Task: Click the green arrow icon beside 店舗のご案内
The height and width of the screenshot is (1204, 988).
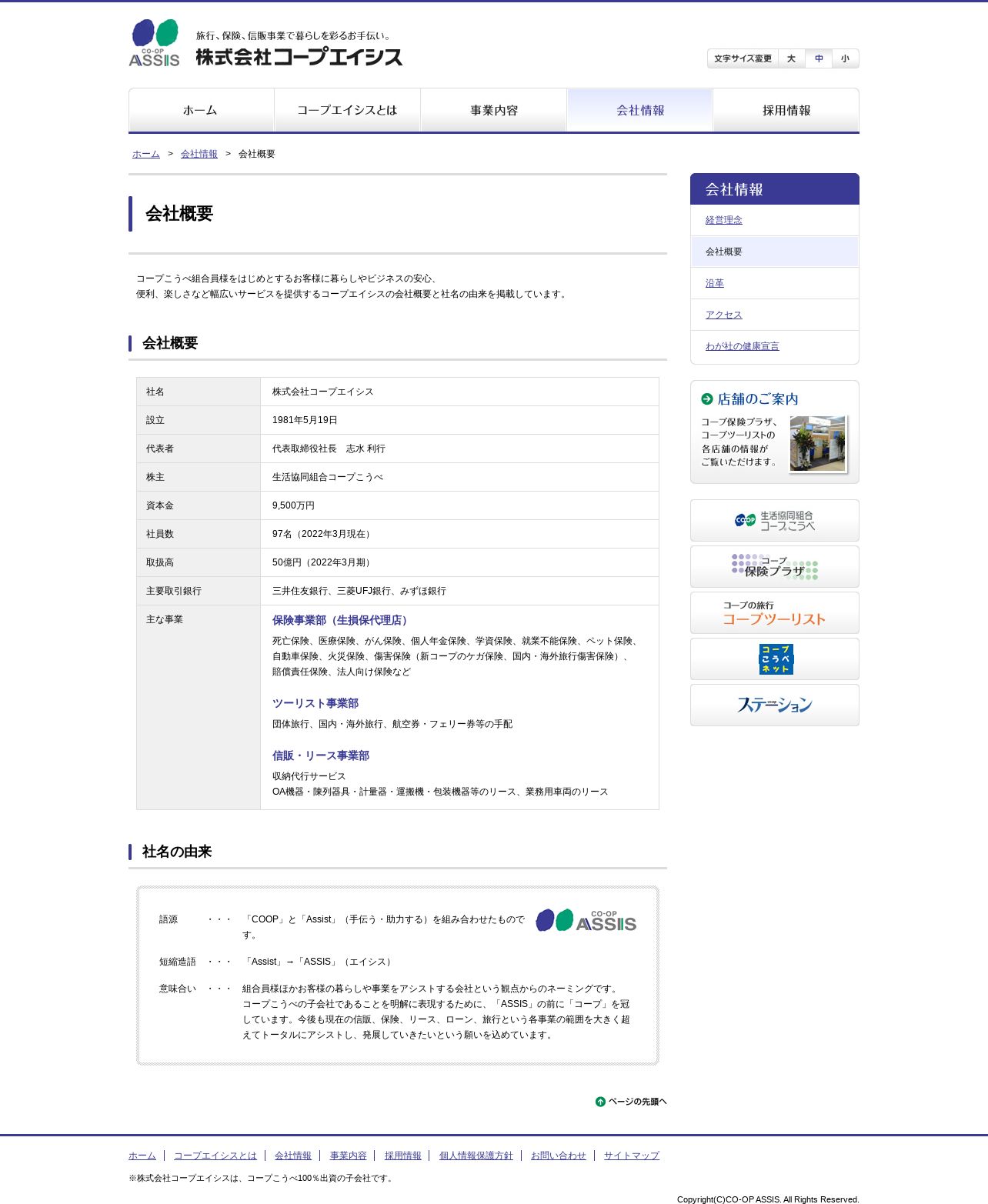Action: pos(707,399)
